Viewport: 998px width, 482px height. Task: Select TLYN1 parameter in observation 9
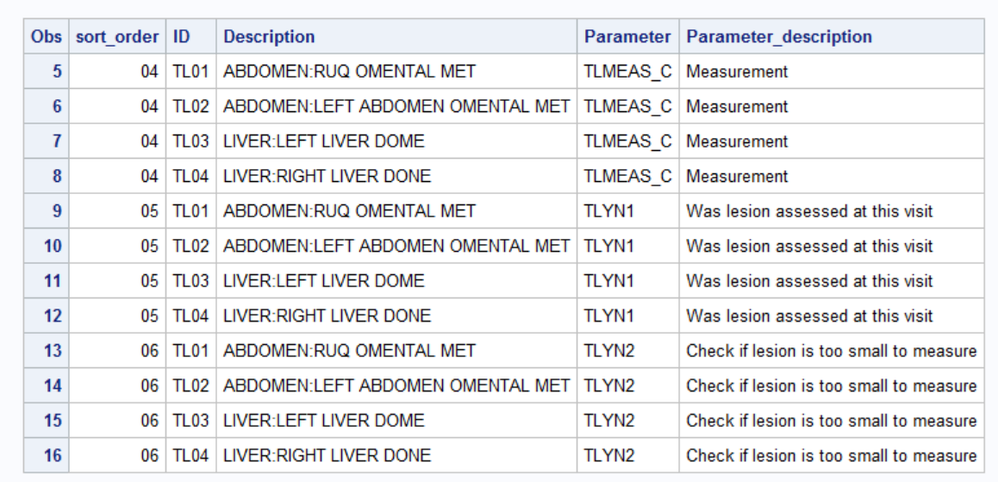click(609, 212)
